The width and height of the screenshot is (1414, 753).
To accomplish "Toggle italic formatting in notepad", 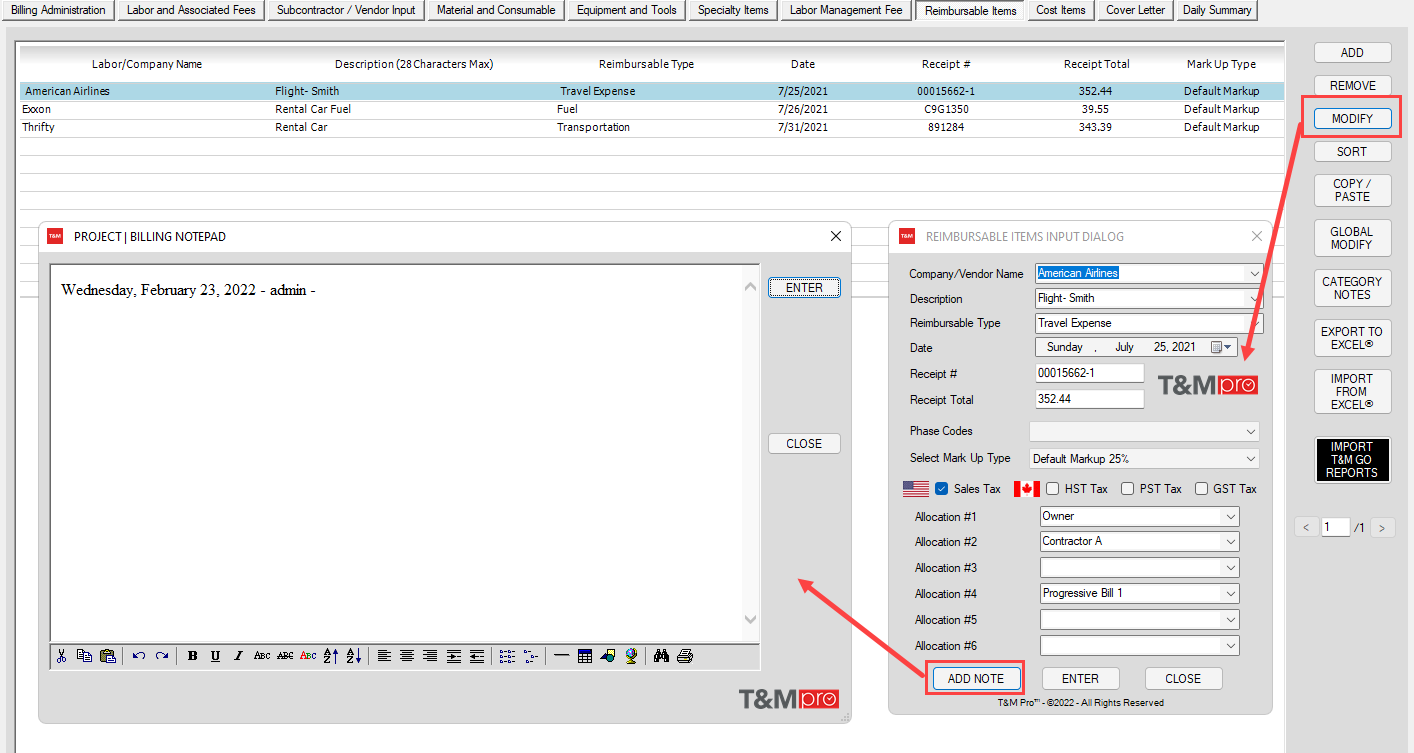I will tap(238, 656).
